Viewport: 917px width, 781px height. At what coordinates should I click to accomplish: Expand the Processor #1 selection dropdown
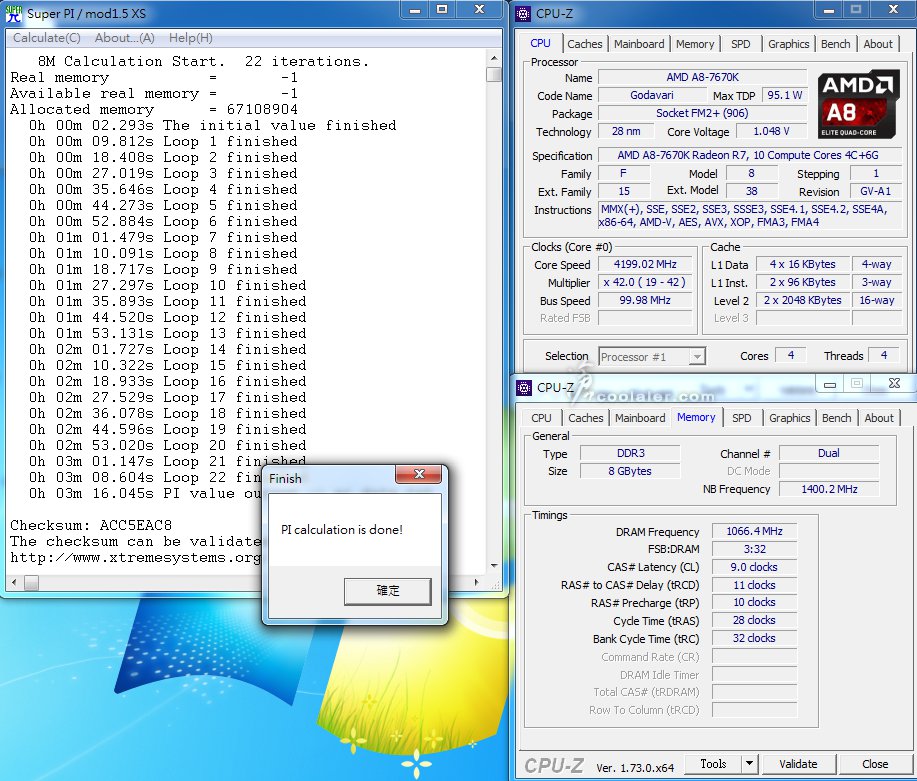(697, 356)
